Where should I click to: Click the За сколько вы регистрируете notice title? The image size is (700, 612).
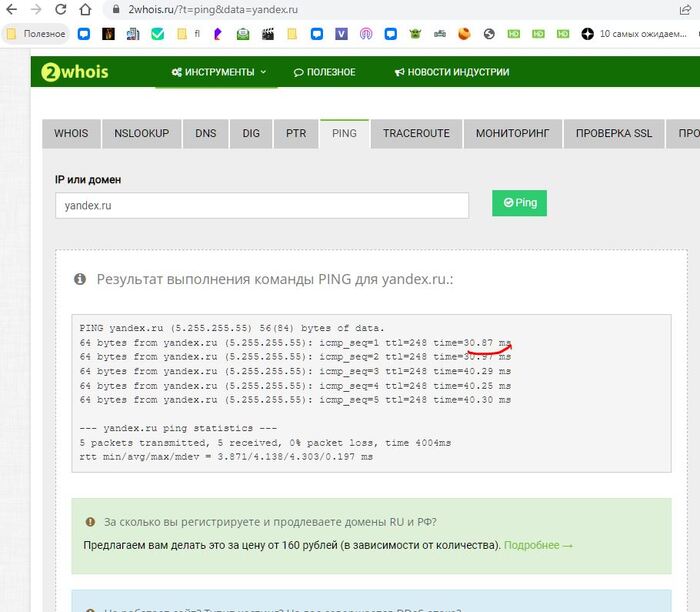(270, 522)
